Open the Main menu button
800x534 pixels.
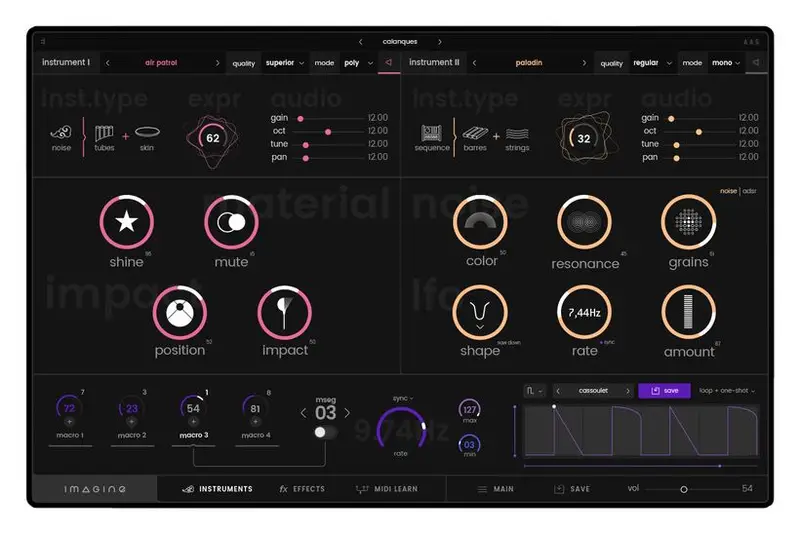[x=495, y=489]
